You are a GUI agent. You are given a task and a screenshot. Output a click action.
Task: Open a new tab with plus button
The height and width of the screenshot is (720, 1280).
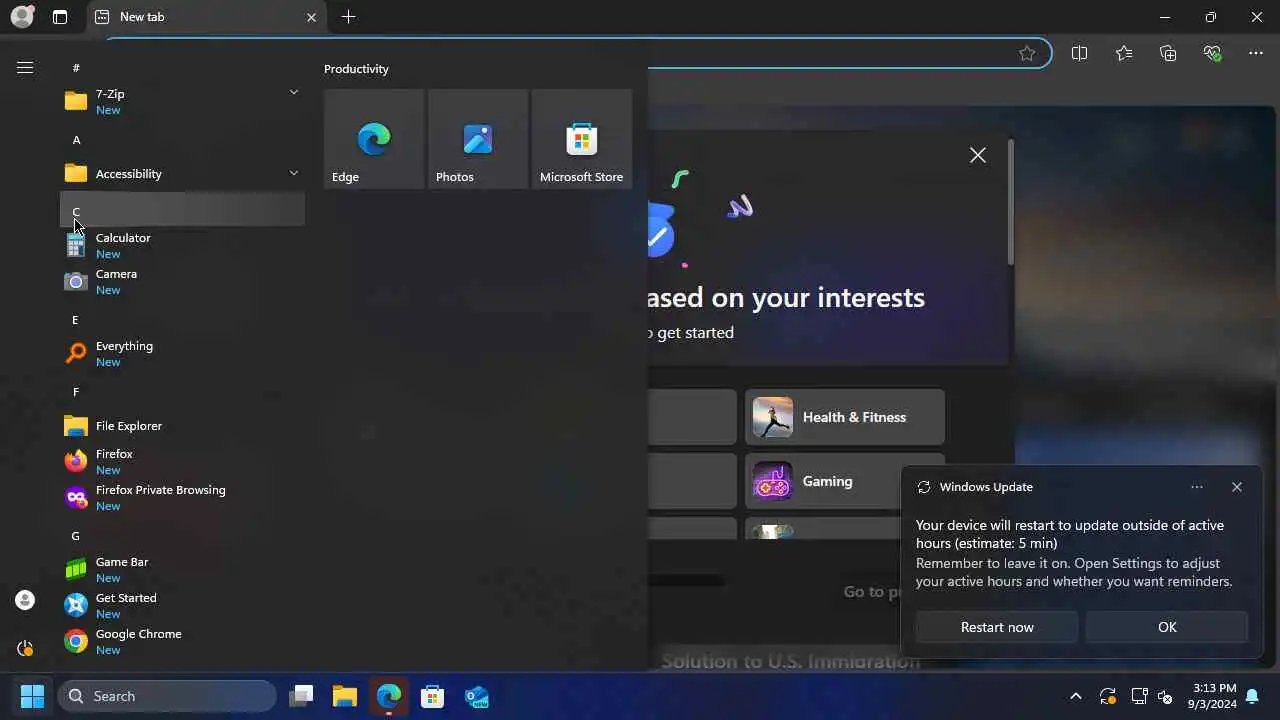348,17
